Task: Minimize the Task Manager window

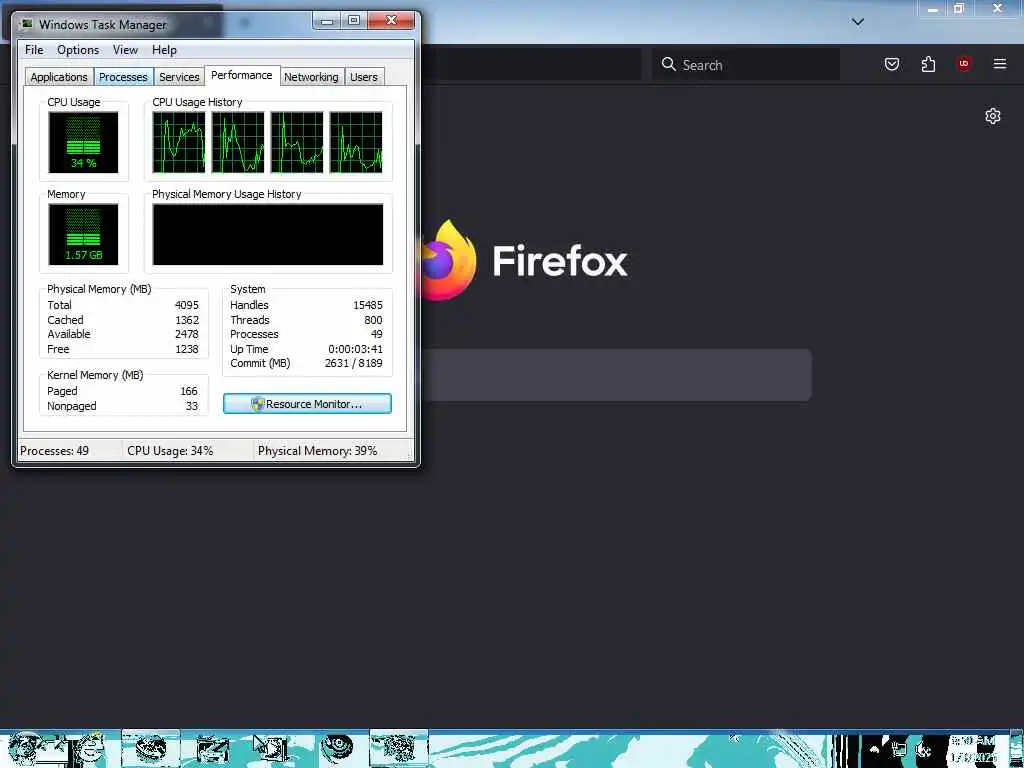Action: point(327,21)
